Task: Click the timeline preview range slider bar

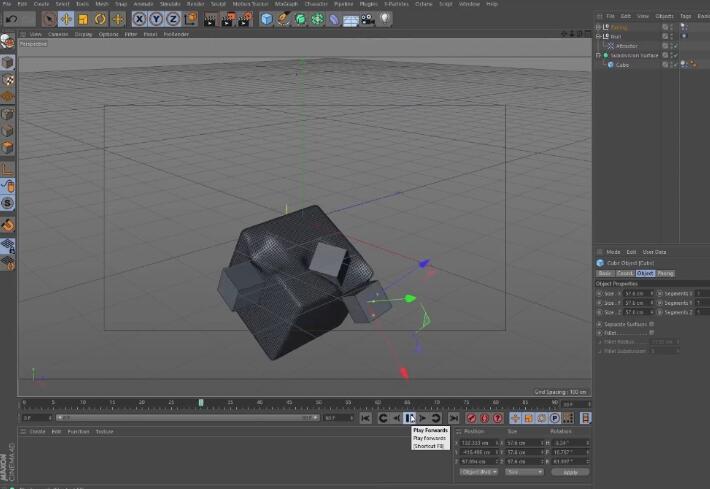Action: pos(187,417)
